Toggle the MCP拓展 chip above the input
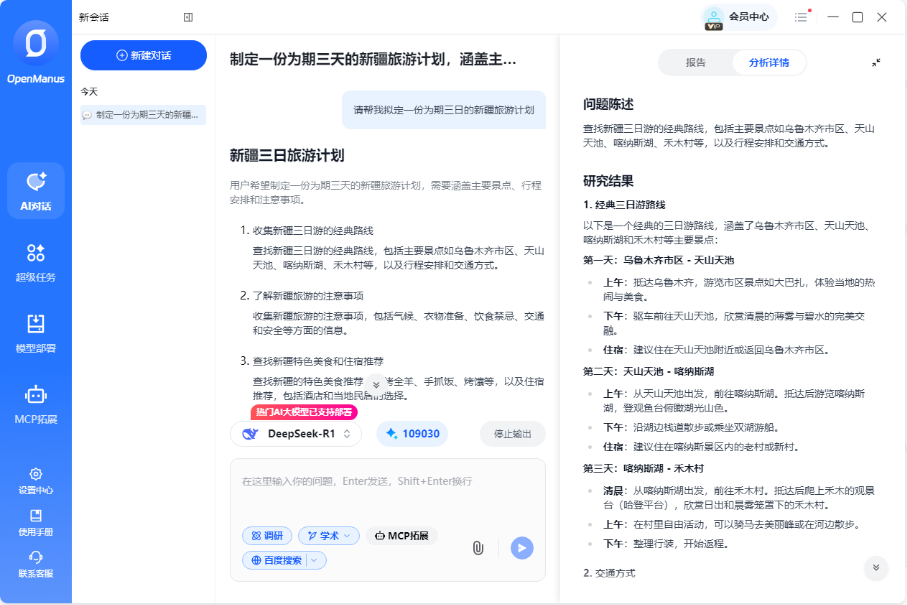 (x=401, y=535)
